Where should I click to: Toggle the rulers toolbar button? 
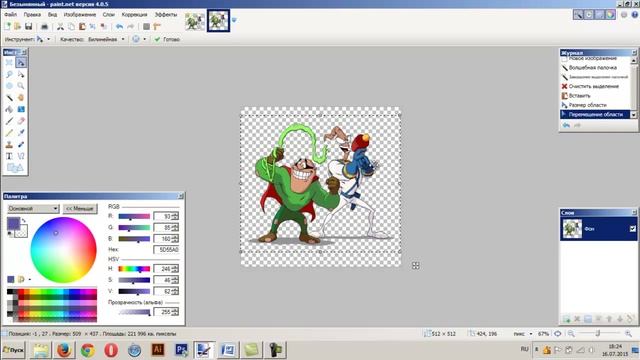(157, 27)
